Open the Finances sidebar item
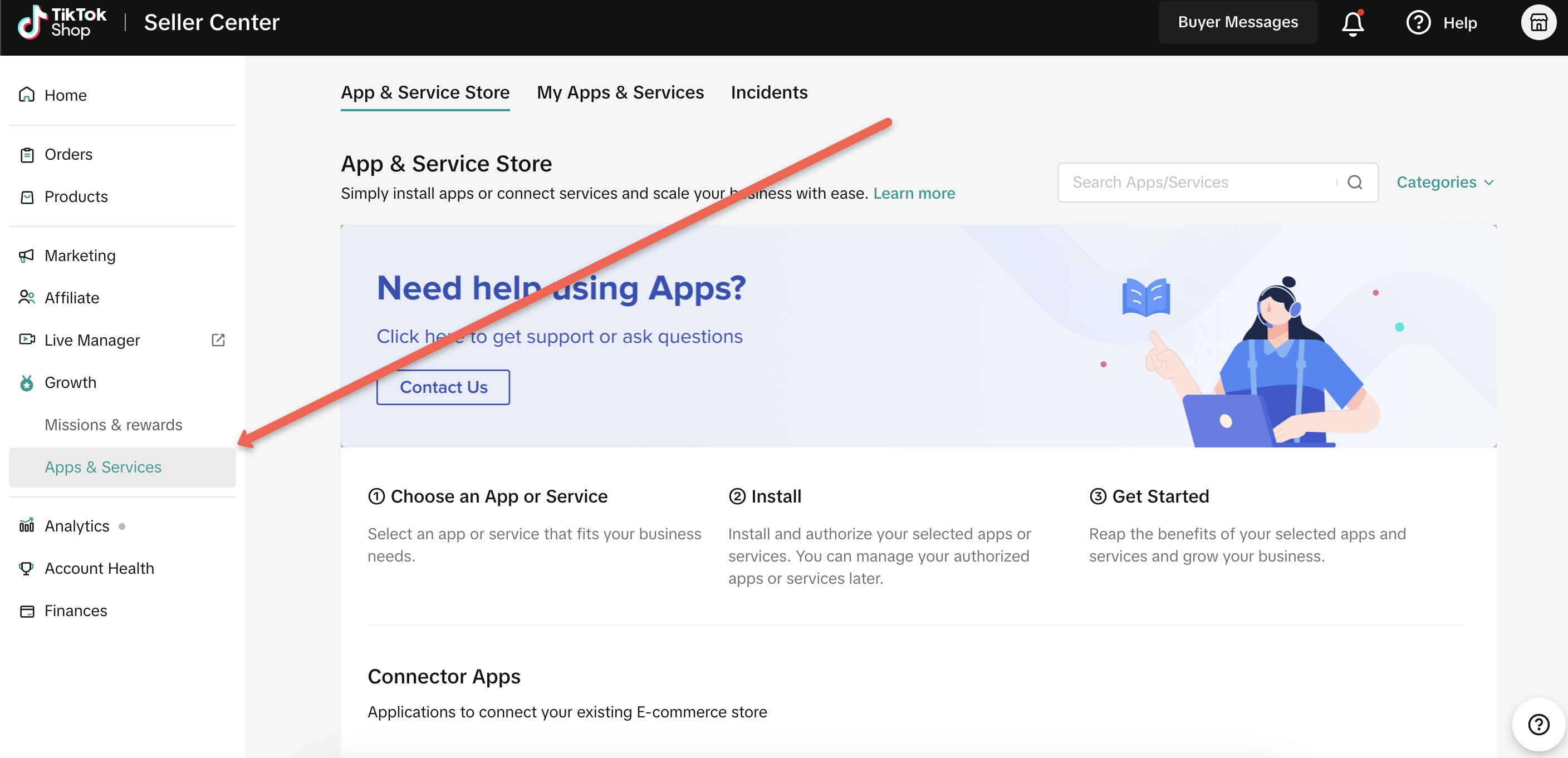The width and height of the screenshot is (1568, 758). [x=76, y=611]
